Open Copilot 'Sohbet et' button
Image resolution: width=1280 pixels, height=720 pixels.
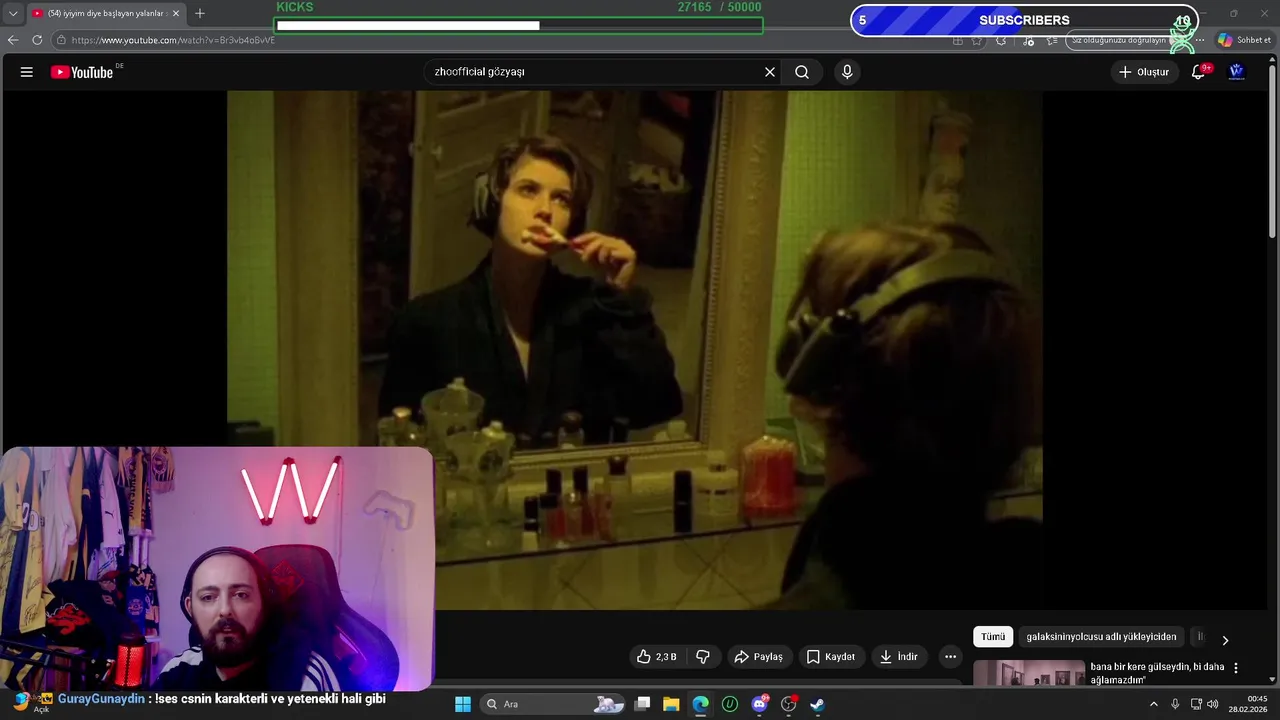pyautogui.click(x=1245, y=40)
